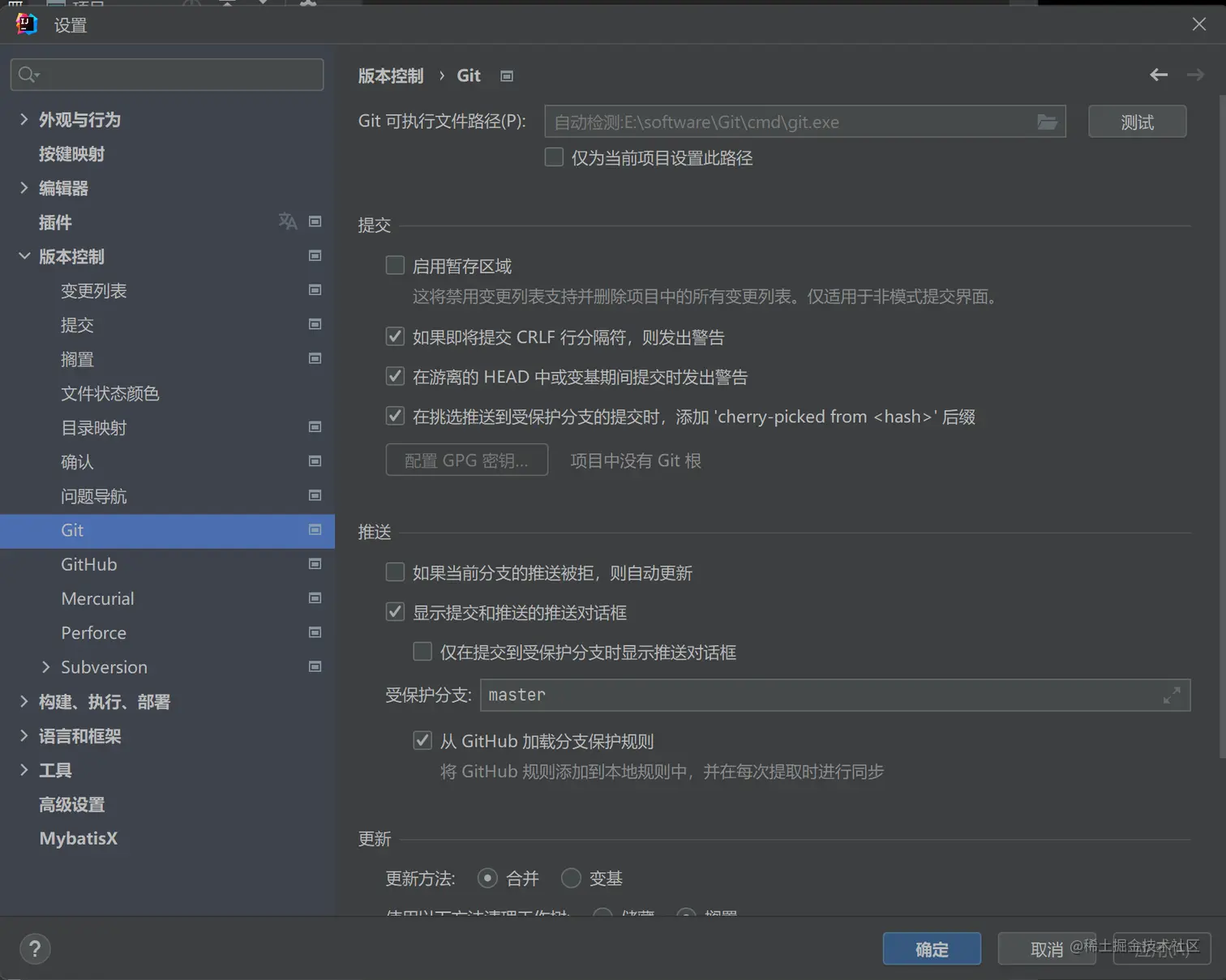This screenshot has height=980, width=1226.
Task: Click the project settings icon on 插件 row
Action: coord(315,221)
